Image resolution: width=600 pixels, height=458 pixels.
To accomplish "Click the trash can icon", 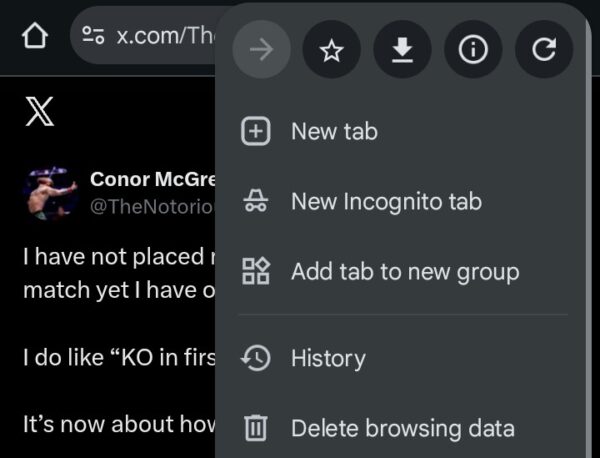I will pyautogui.click(x=256, y=429).
